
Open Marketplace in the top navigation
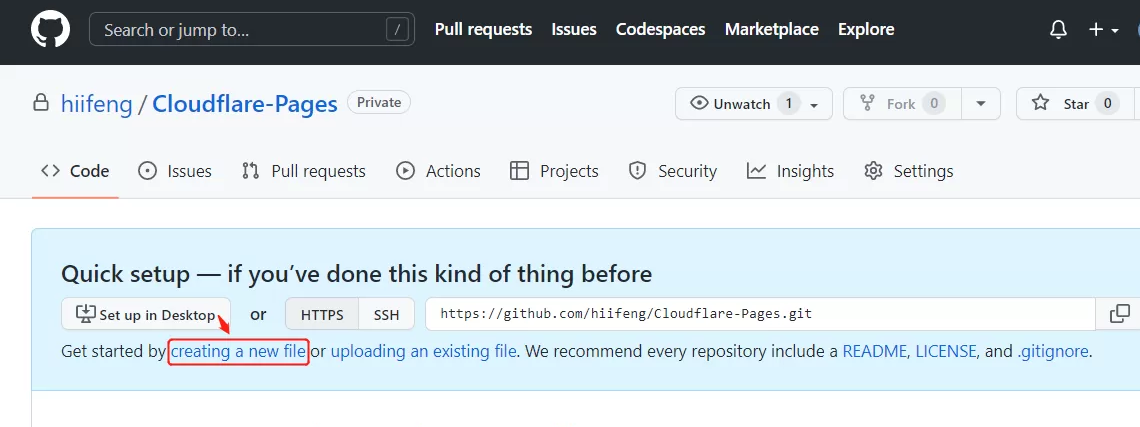771,29
